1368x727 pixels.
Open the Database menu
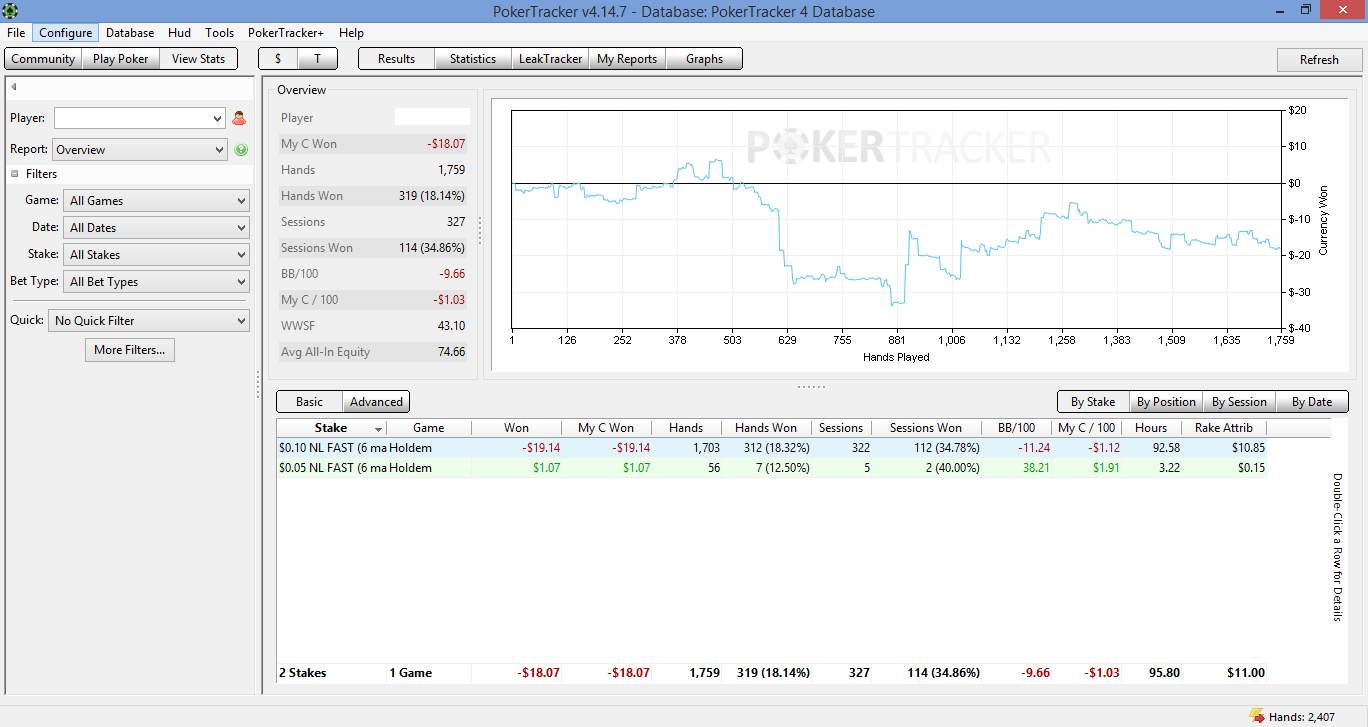click(x=130, y=33)
